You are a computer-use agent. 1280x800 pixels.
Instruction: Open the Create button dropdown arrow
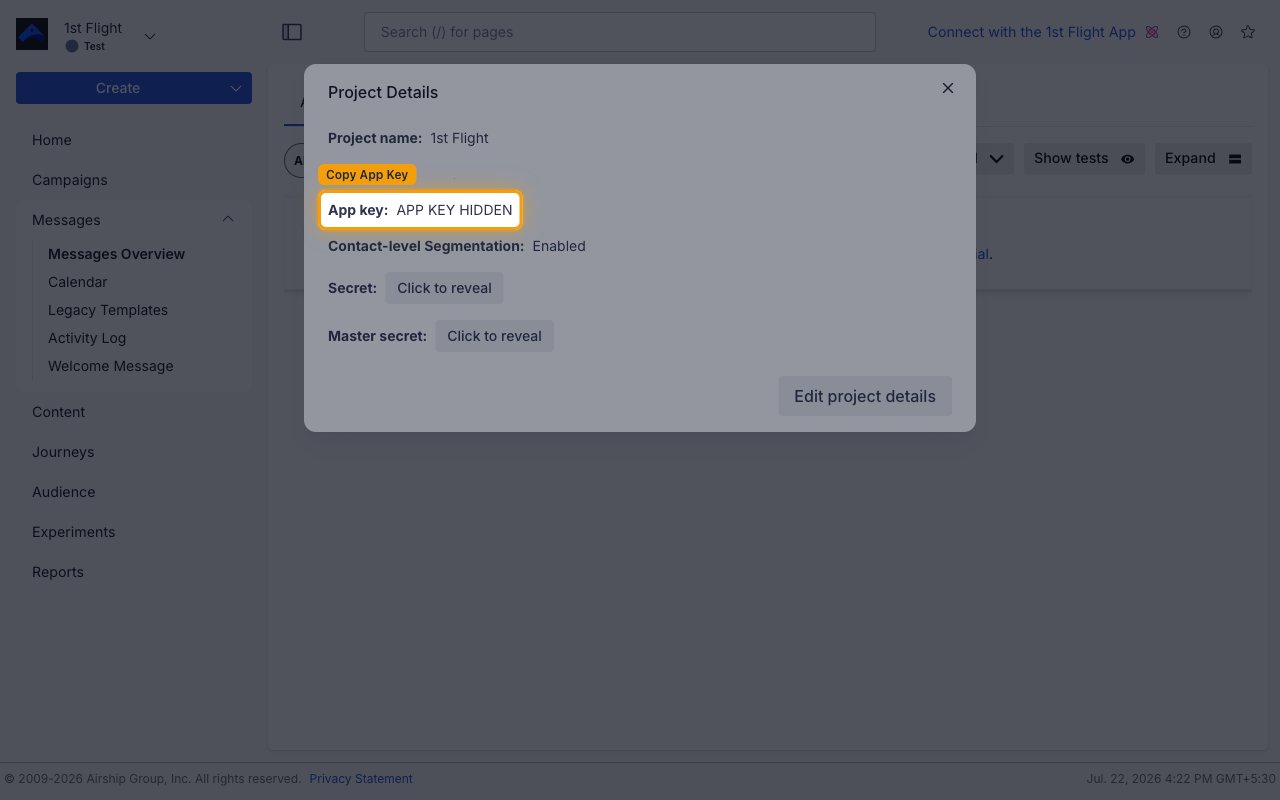click(236, 88)
